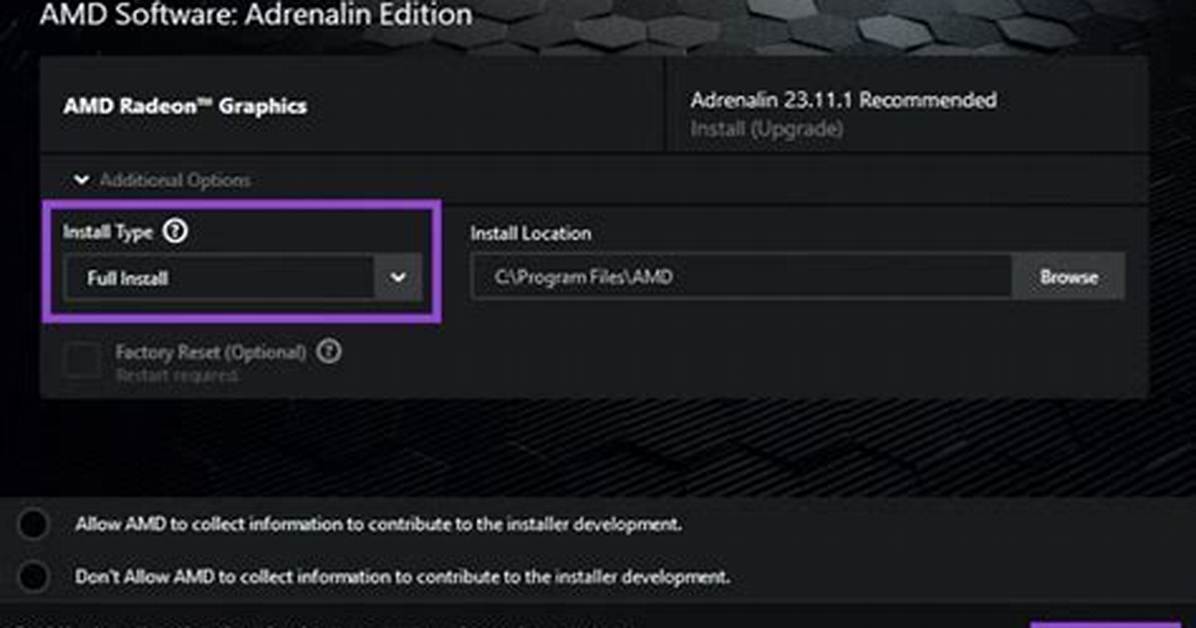The image size is (1196, 628).
Task: Enable the Factory Reset checkbox
Action: click(82, 360)
